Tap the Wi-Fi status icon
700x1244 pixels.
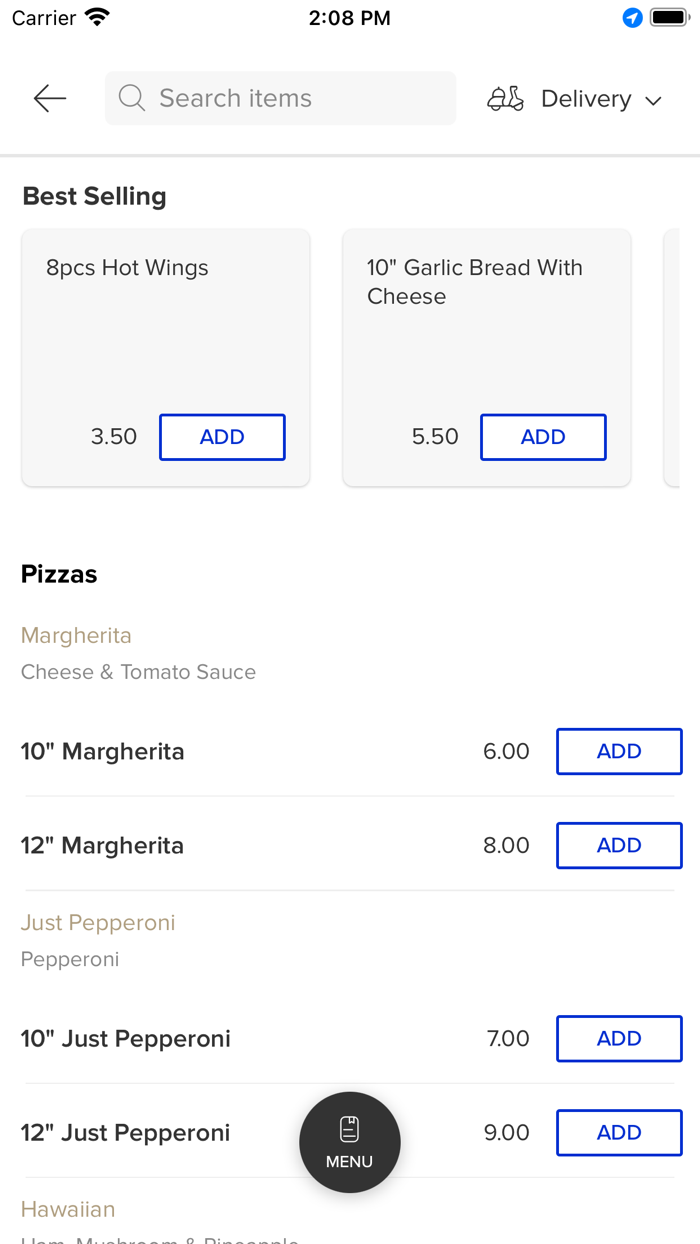97,18
